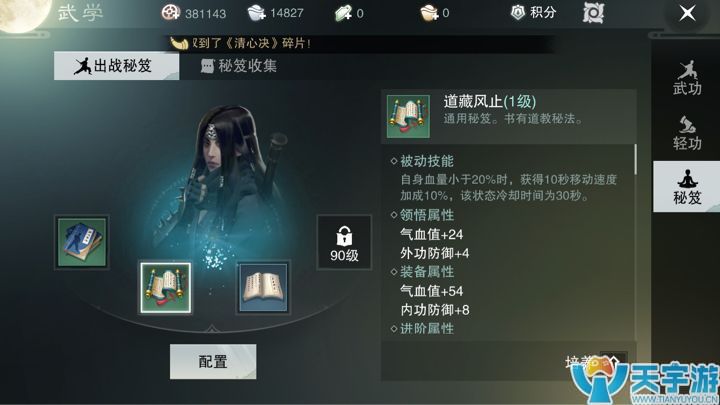
Task: Open the 积分 points display
Action: point(533,12)
